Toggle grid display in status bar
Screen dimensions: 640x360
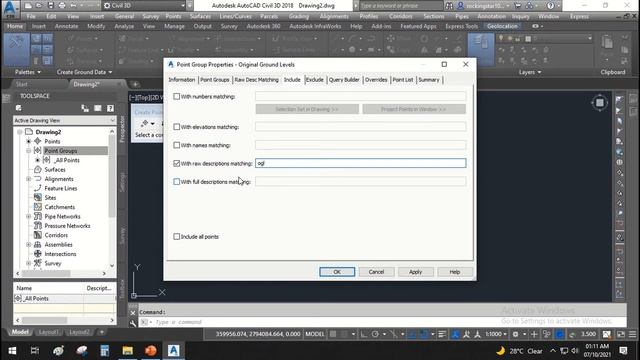pos(333,334)
